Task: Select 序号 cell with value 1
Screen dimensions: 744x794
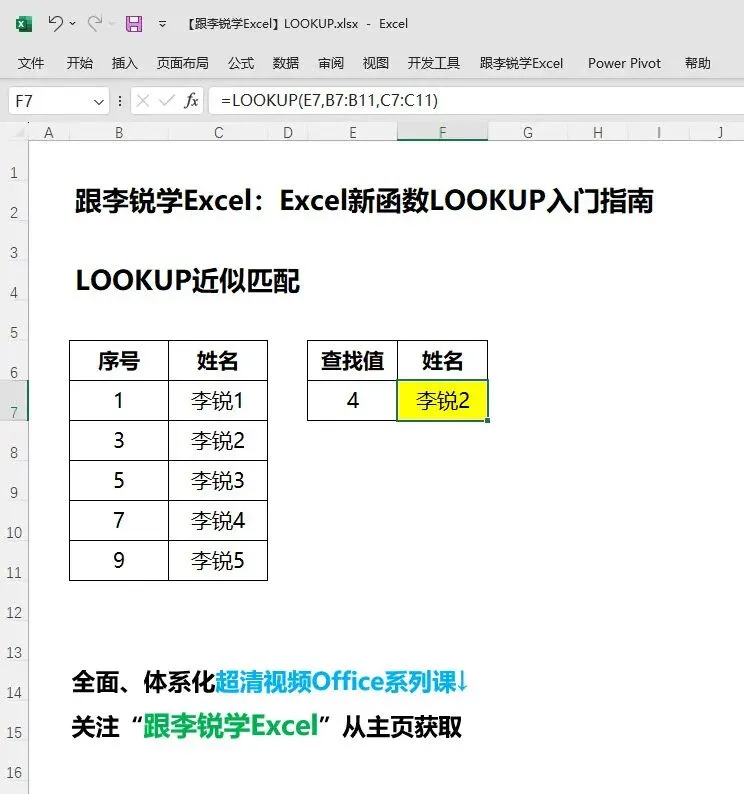Action: (x=119, y=401)
